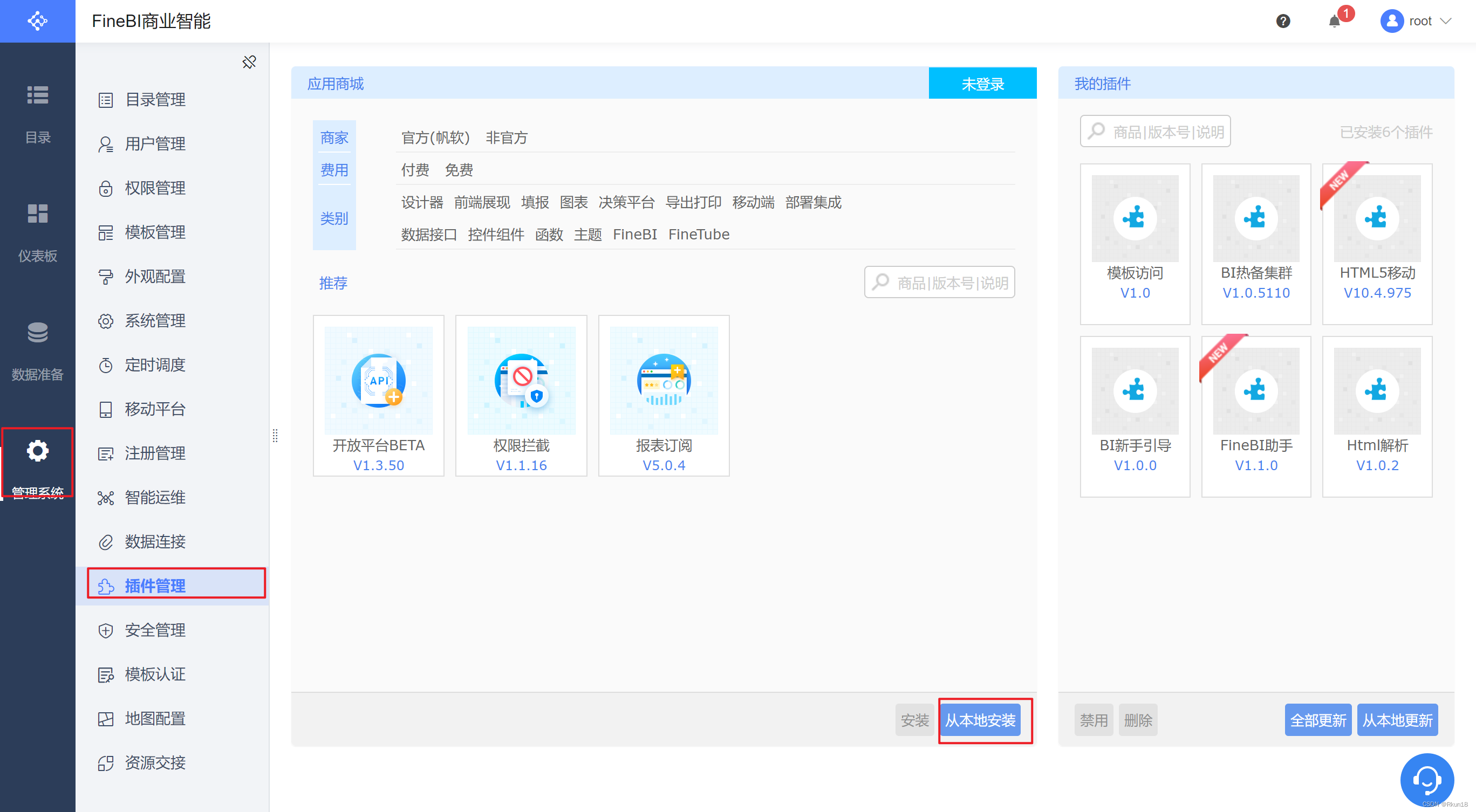Focus the app store search field
The height and width of the screenshot is (812, 1476).
point(940,283)
